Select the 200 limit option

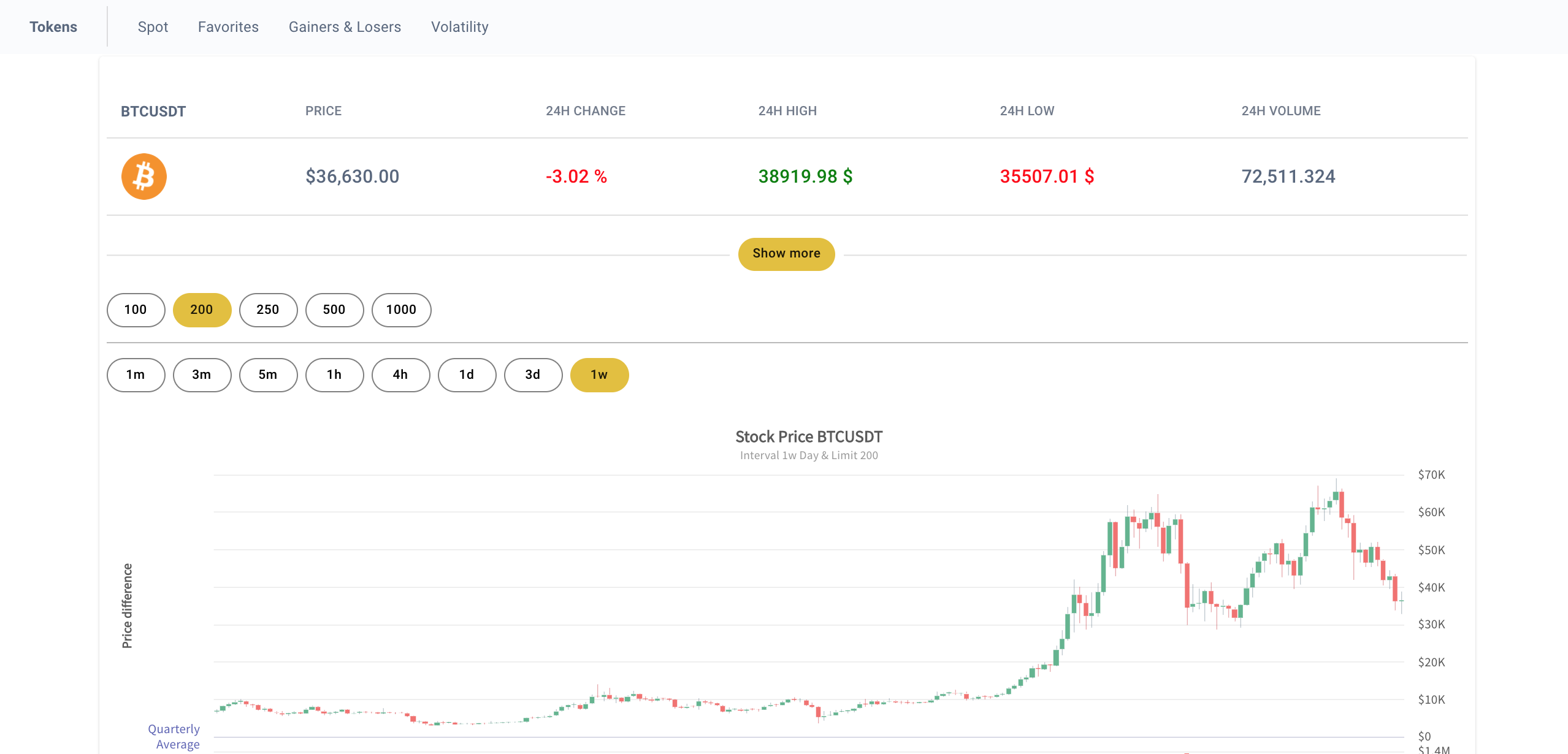click(202, 310)
